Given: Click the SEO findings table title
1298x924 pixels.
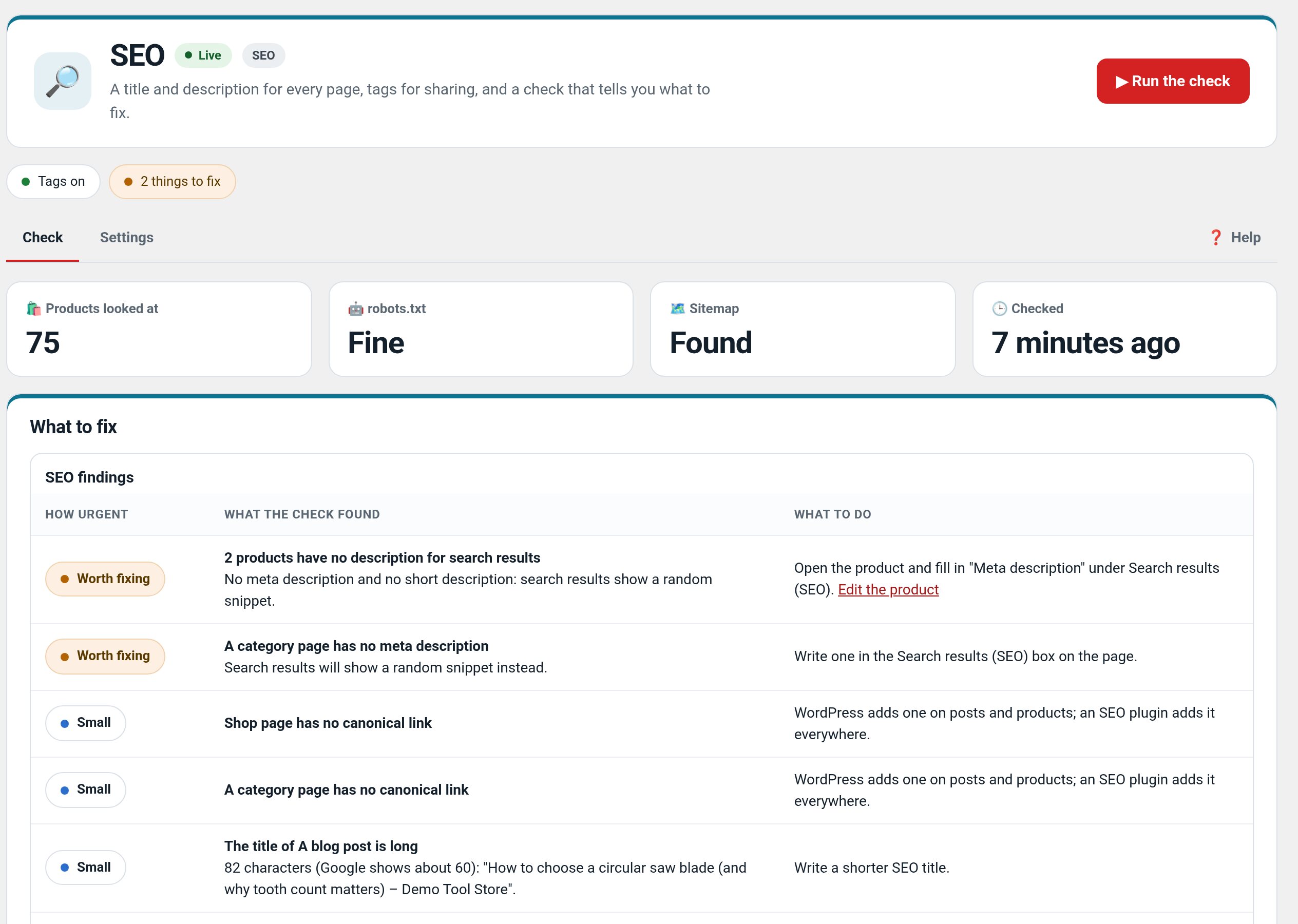Looking at the screenshot, I should point(89,477).
